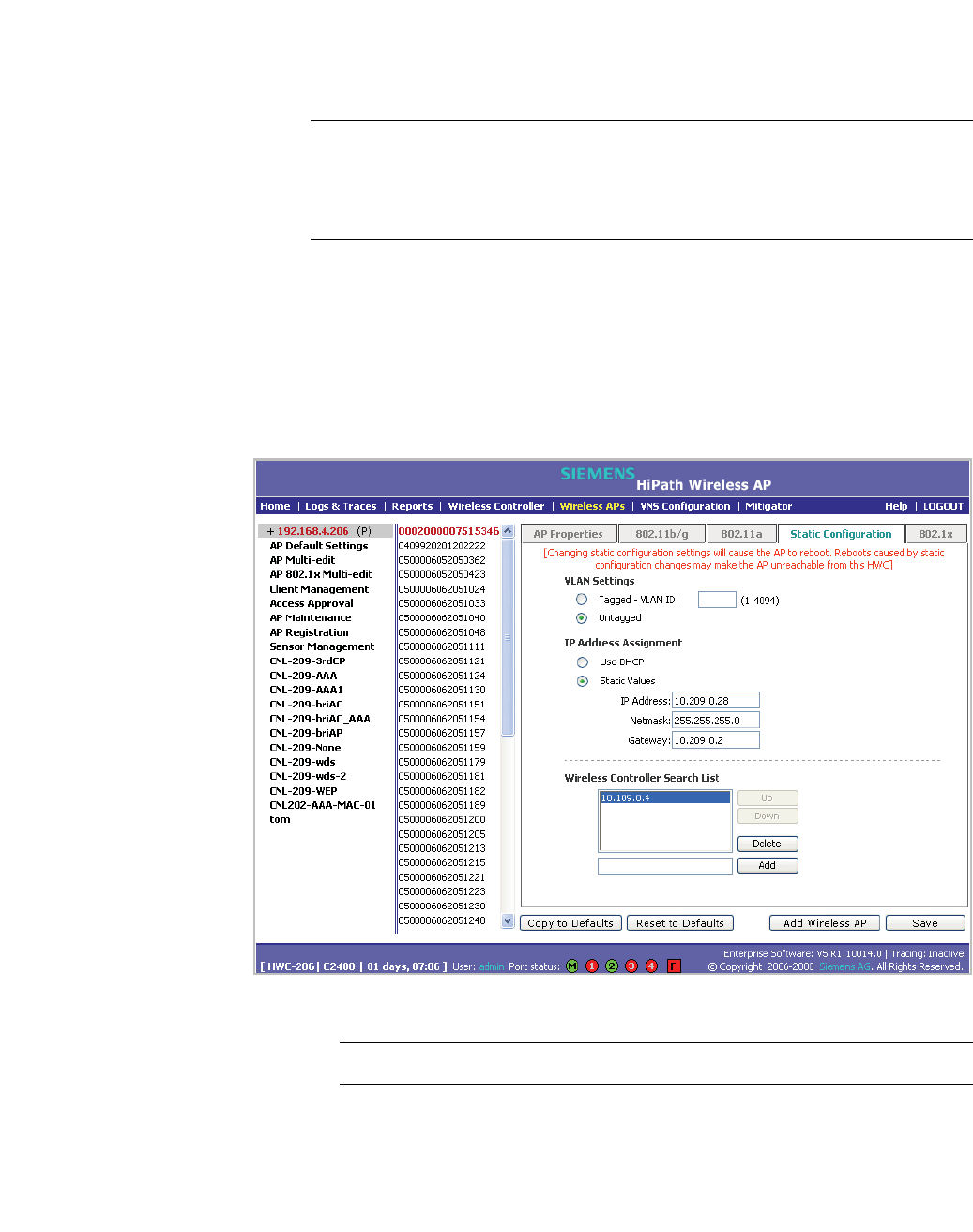Open the 802.1x tab
973x1232 pixels.
coord(935,534)
